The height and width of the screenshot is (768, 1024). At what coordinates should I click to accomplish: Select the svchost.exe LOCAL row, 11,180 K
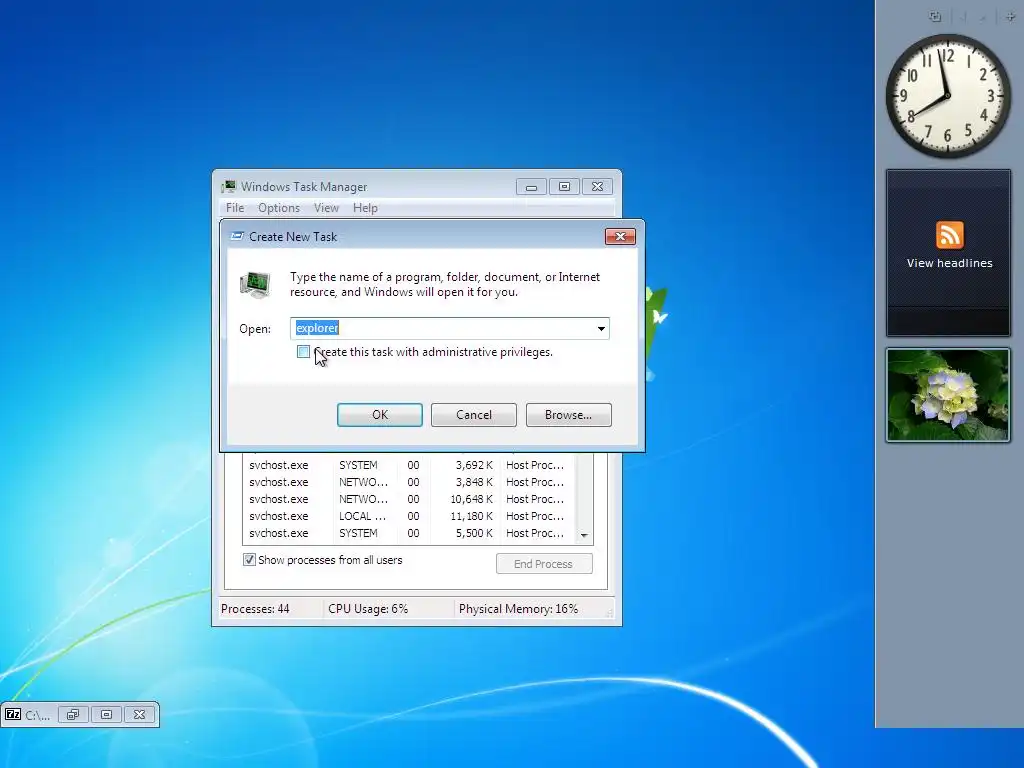[x=409, y=516]
